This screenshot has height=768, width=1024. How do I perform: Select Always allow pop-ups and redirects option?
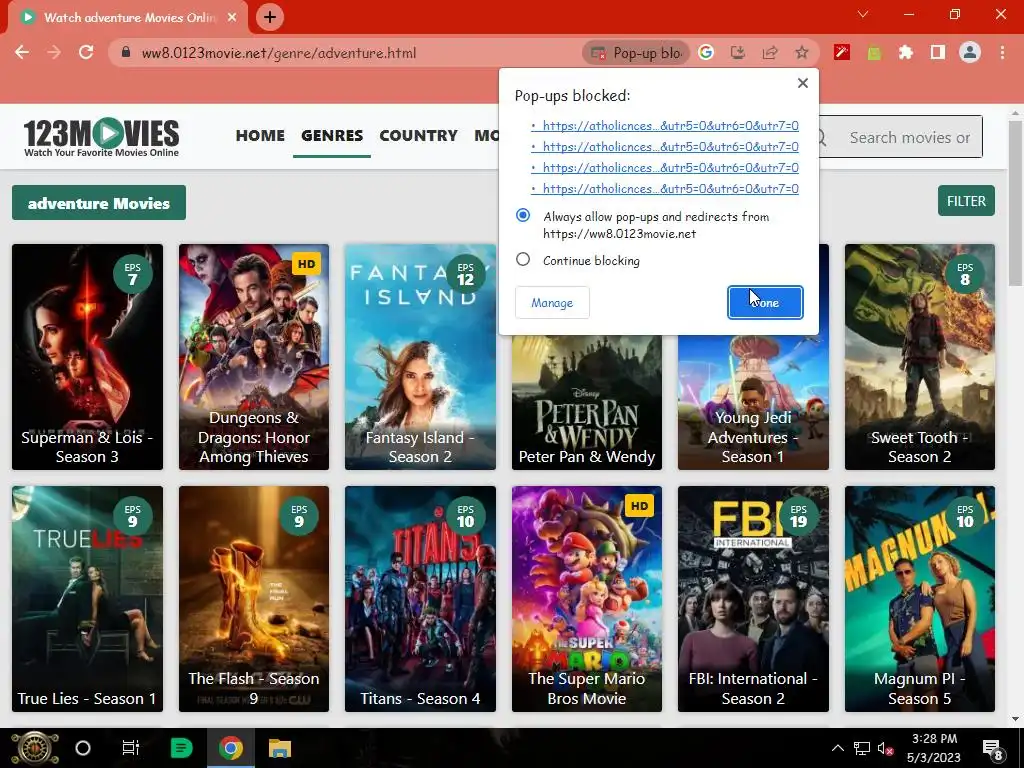pos(523,216)
